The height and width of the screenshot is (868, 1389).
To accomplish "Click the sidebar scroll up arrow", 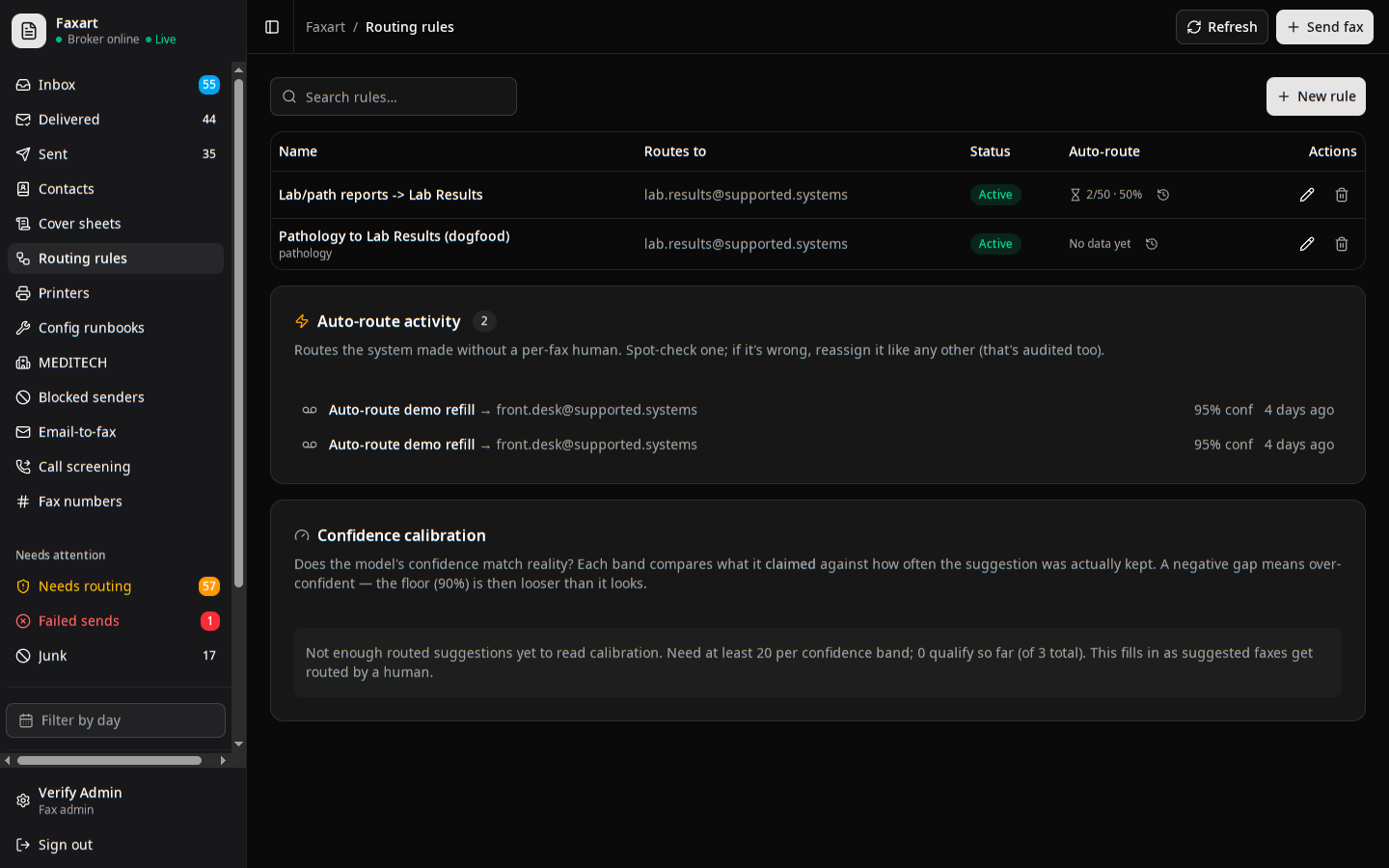I will tap(238, 69).
